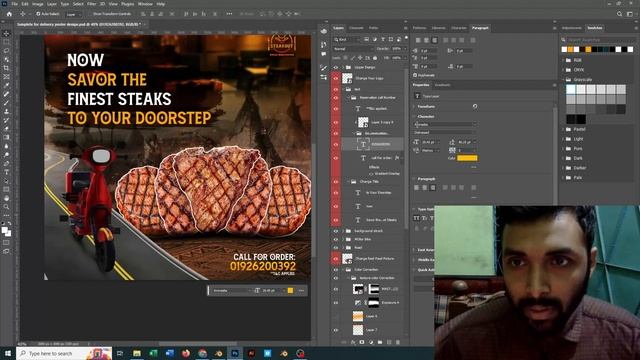Toggle the Auto-Select checkbox

pyautogui.click(x=38, y=14)
